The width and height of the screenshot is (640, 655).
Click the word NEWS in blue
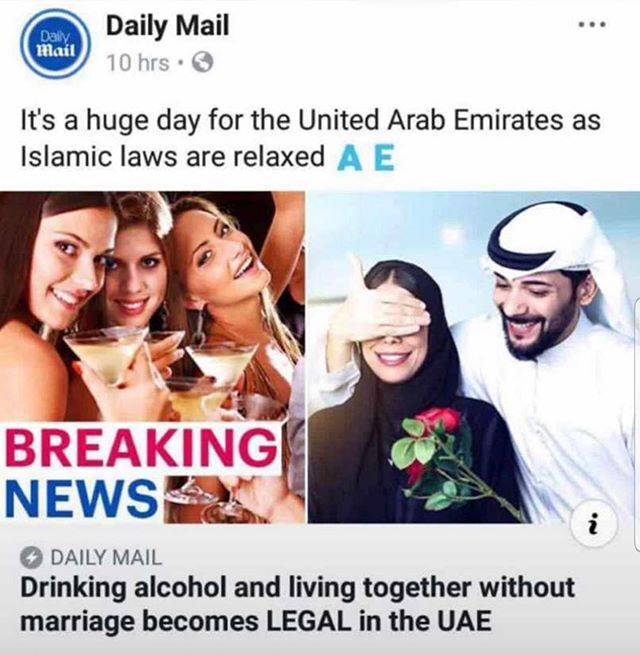click(x=81, y=497)
